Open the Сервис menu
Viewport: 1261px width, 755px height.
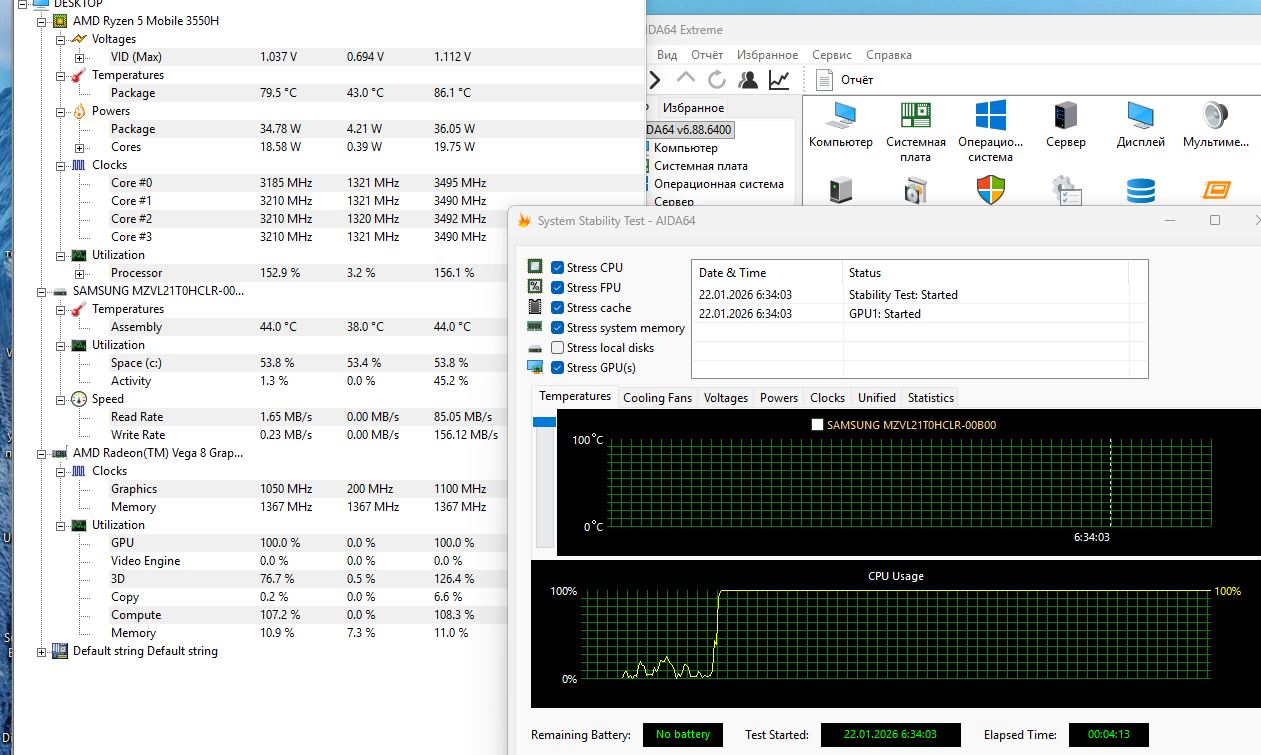[832, 55]
